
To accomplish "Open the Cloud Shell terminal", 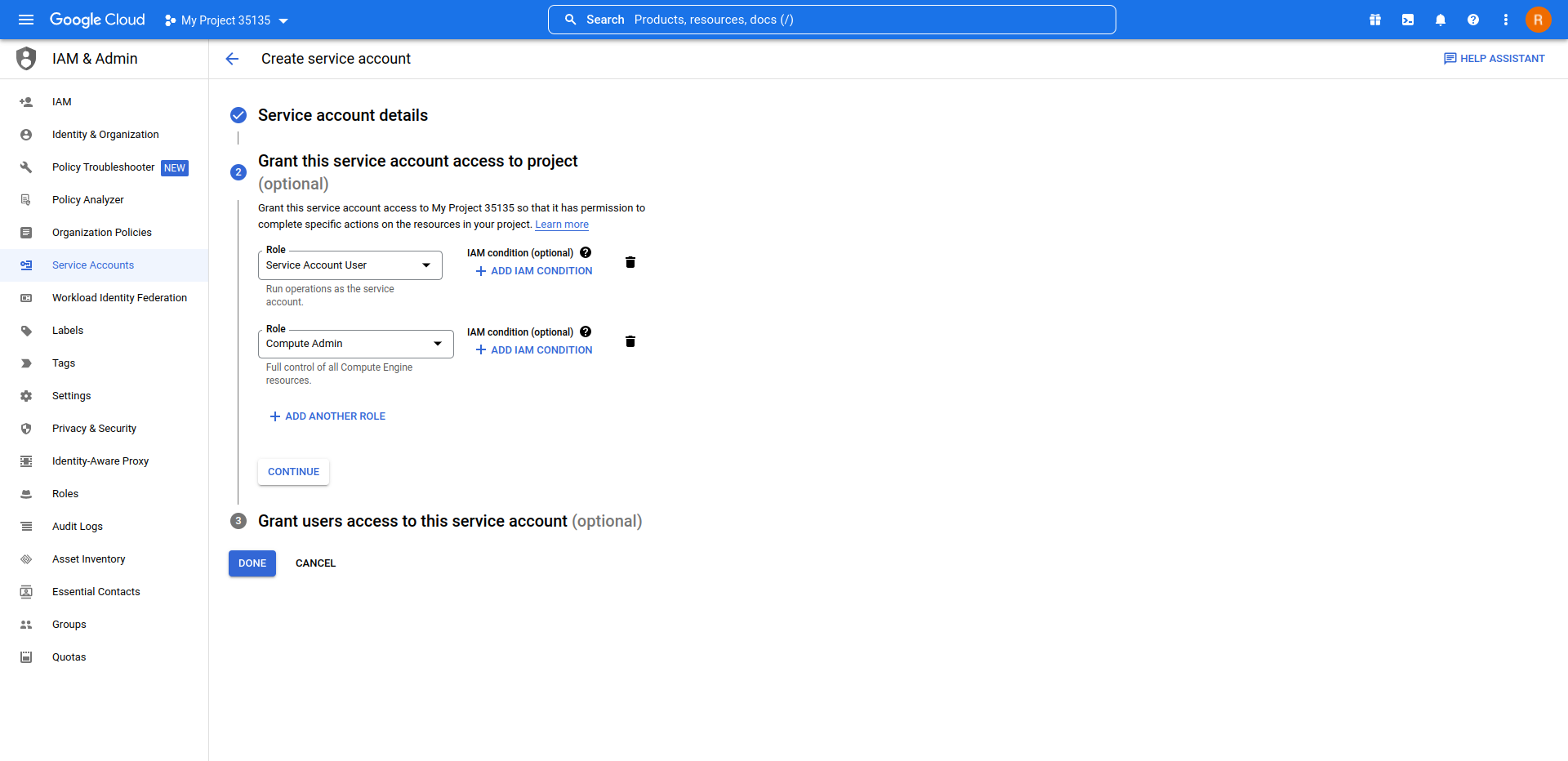I will click(1407, 19).
